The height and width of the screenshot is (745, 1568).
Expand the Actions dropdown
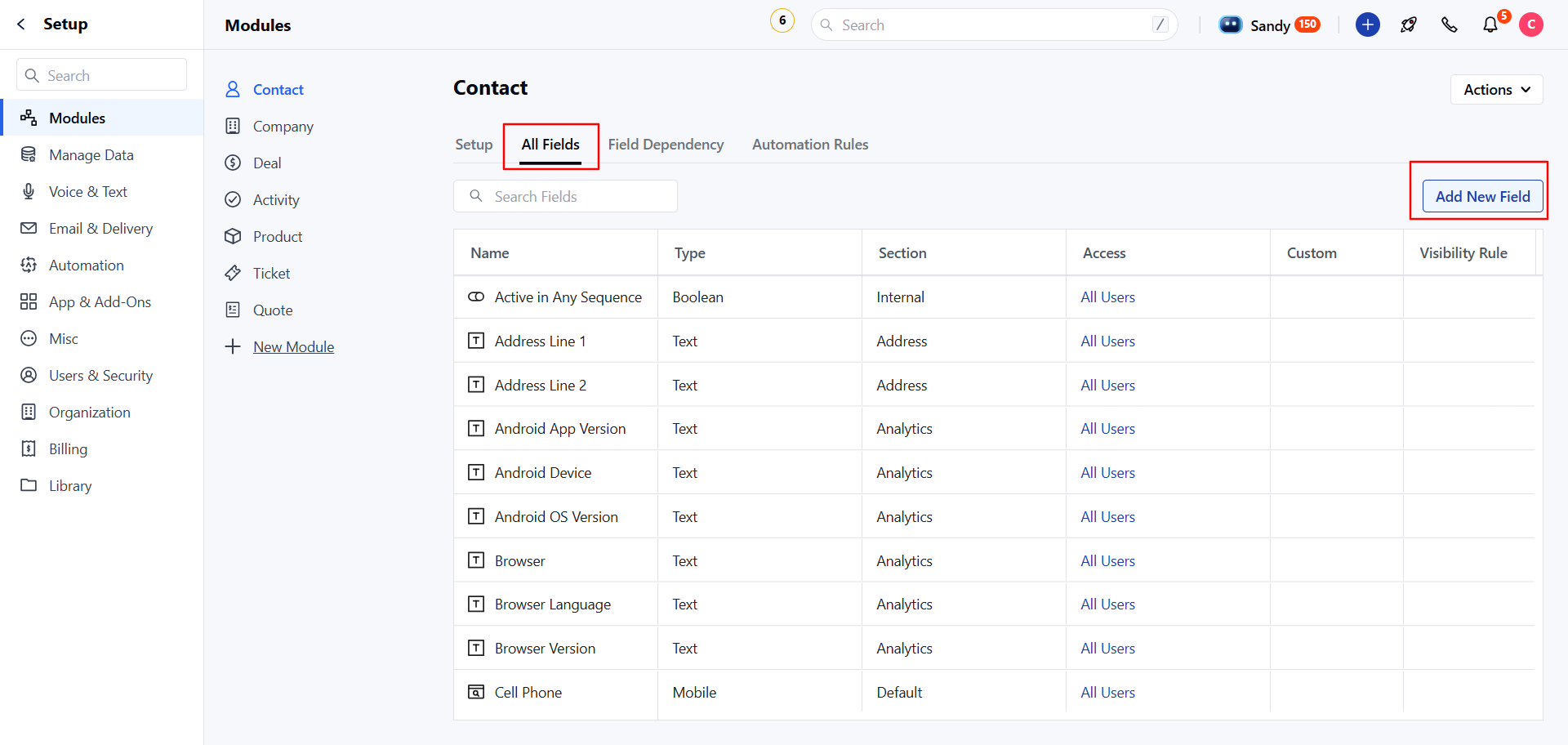1496,90
